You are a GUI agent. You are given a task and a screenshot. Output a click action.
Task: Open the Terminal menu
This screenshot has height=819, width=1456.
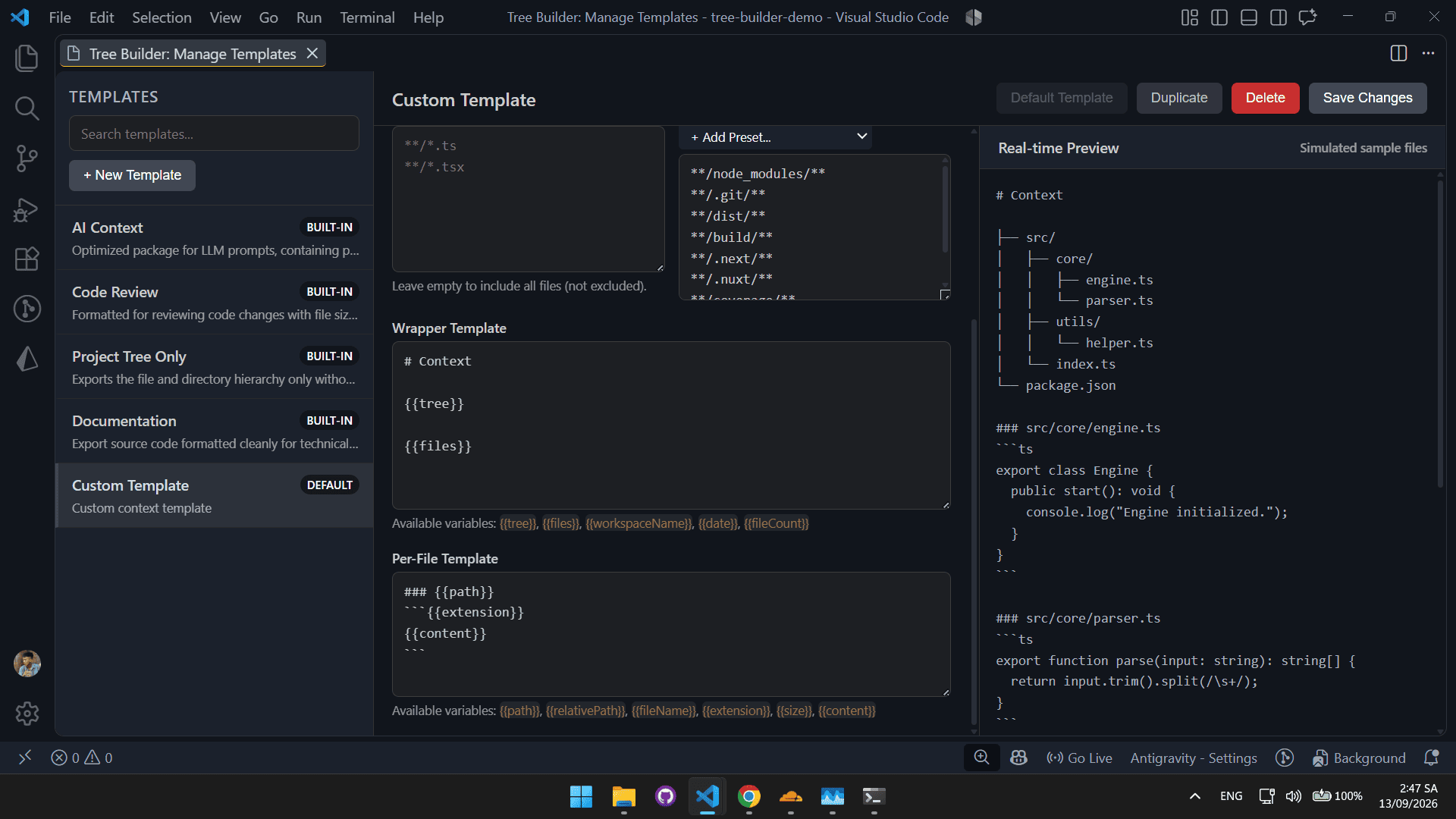[367, 17]
